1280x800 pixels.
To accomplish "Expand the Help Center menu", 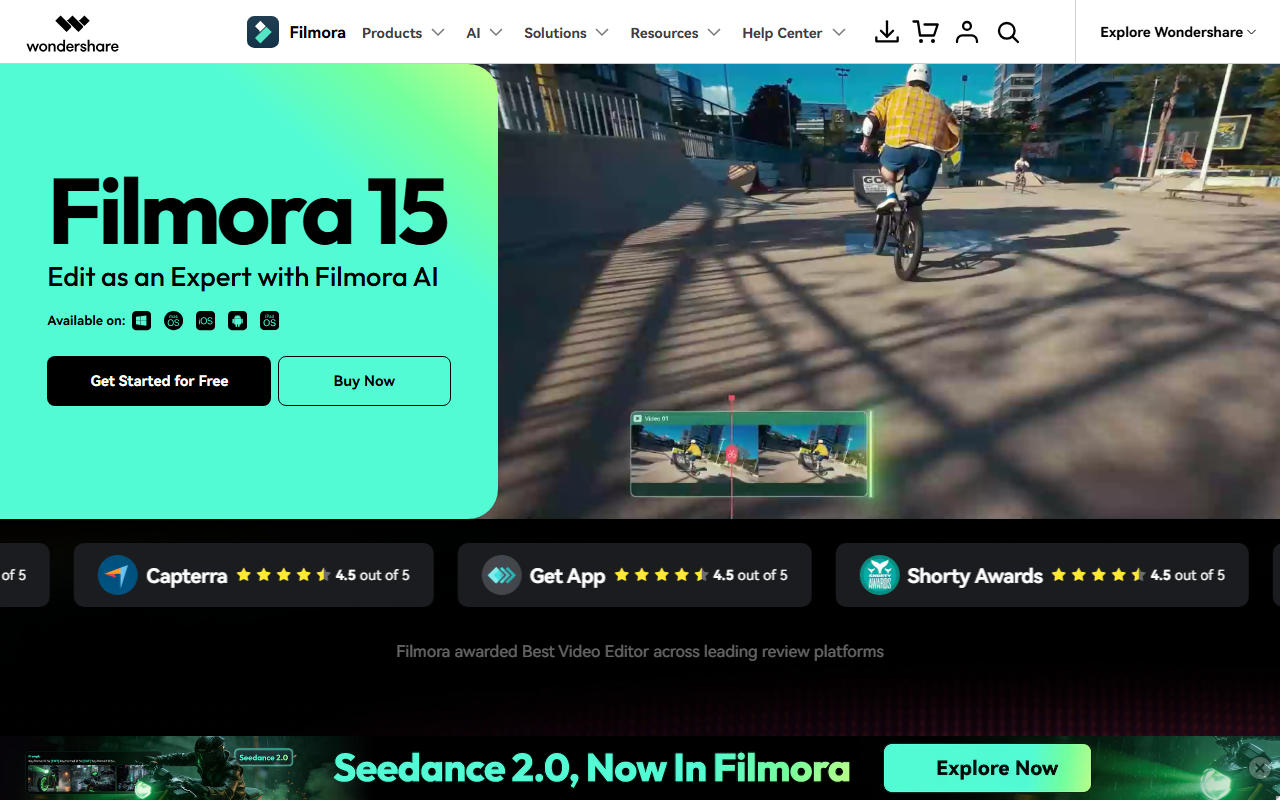I will [793, 33].
